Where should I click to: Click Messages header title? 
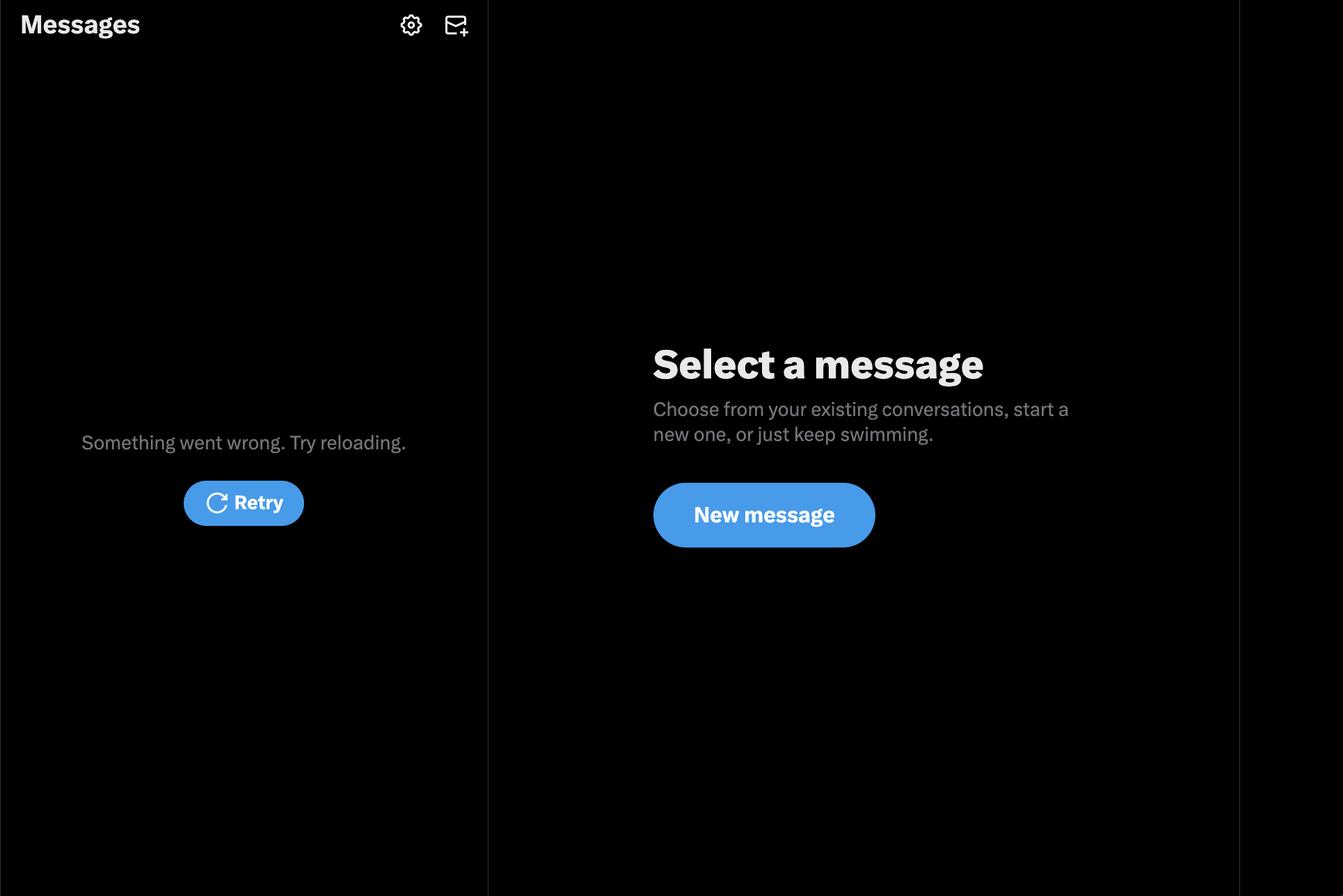tap(79, 25)
